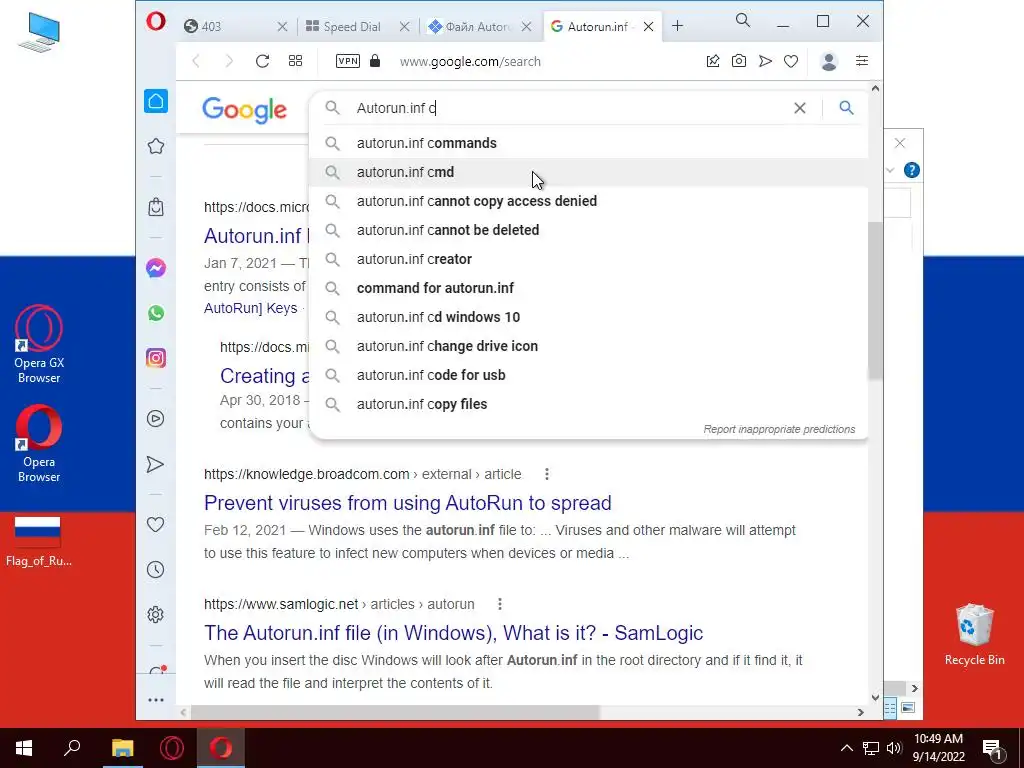The width and height of the screenshot is (1024, 768).
Task: Click the Google logo
Action: coord(244,110)
